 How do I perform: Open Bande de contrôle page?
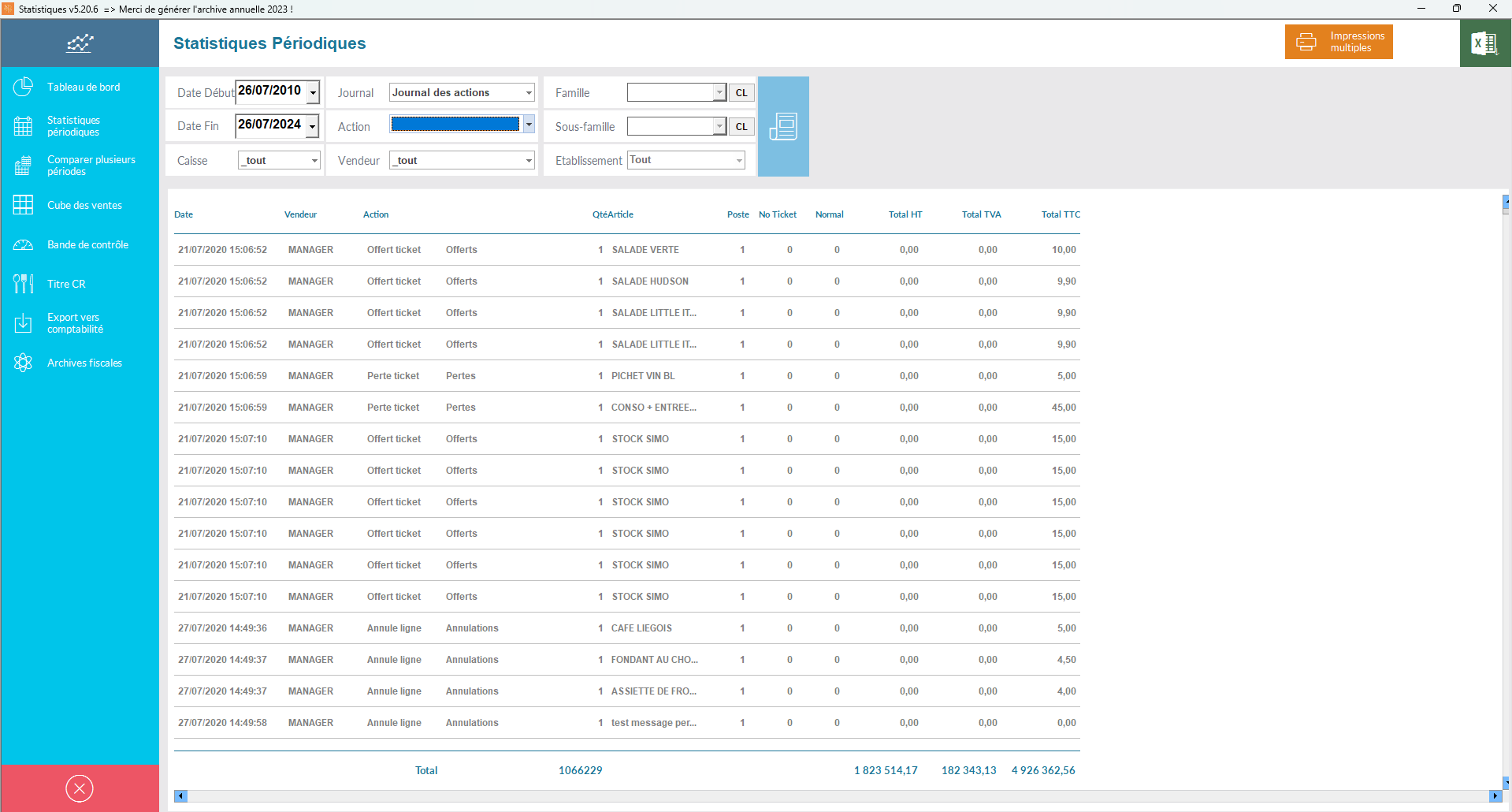87,244
